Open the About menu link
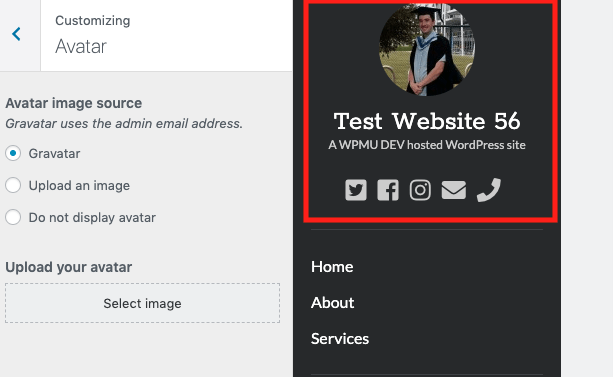Screen dimensions: 613x377 pyautogui.click(x=332, y=303)
